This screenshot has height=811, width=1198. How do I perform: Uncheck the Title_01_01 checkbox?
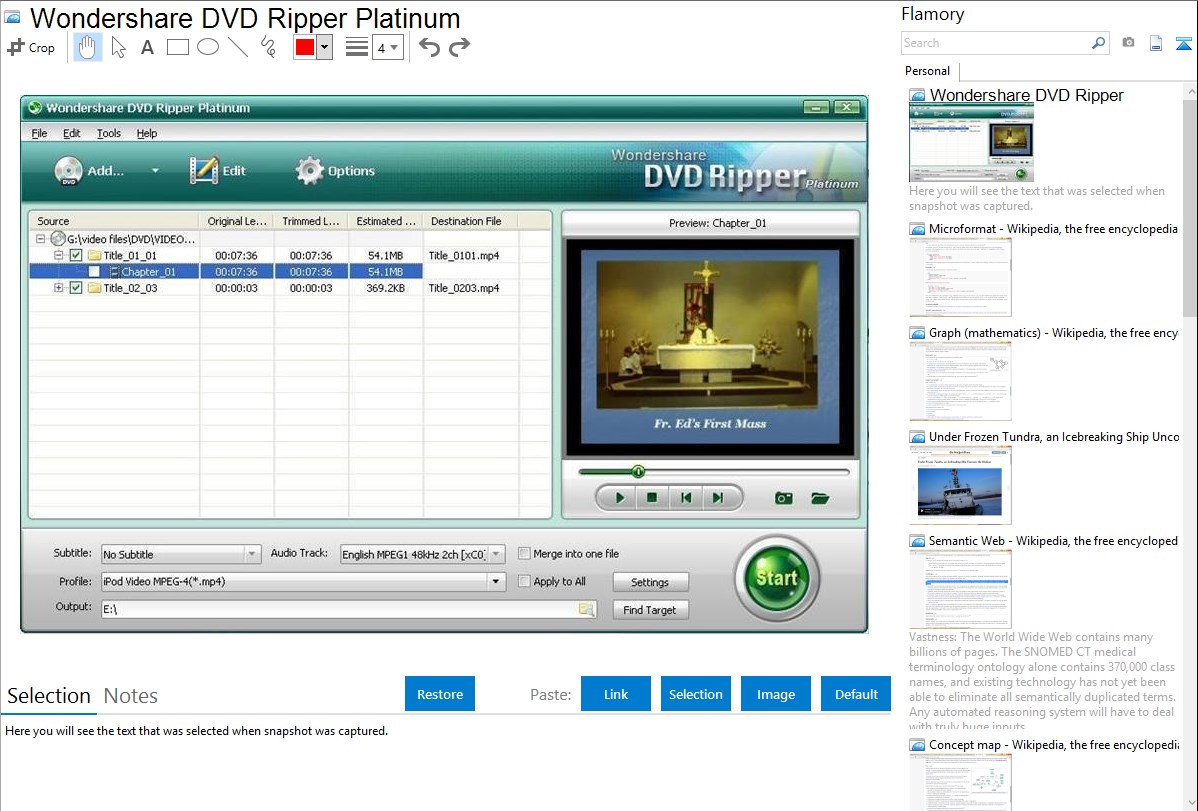[76, 255]
